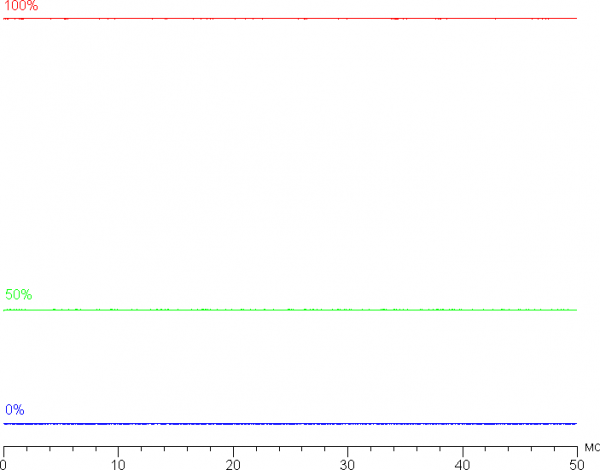This screenshot has width=600, height=470.
Task: Click the red 100% label
Action: coord(21,5)
